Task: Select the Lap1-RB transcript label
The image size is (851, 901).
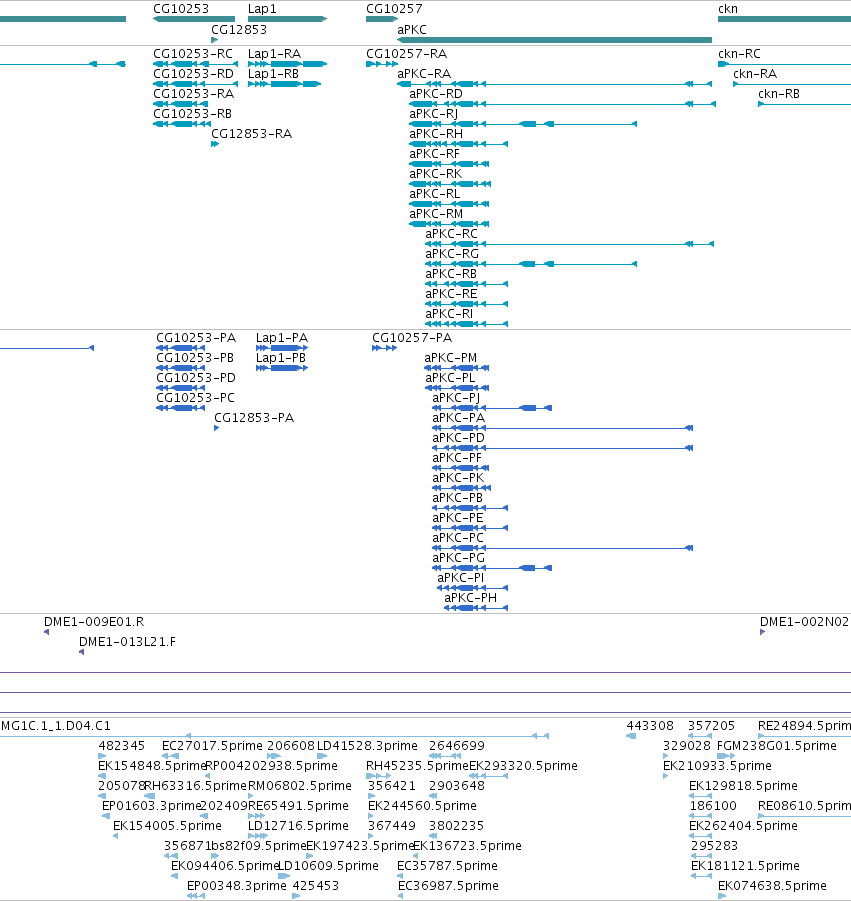Action: coord(274,74)
